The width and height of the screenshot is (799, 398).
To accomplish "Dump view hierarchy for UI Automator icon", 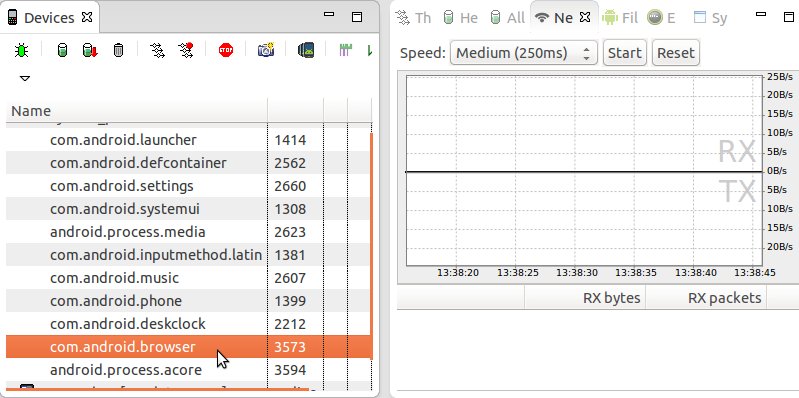I will 306,50.
